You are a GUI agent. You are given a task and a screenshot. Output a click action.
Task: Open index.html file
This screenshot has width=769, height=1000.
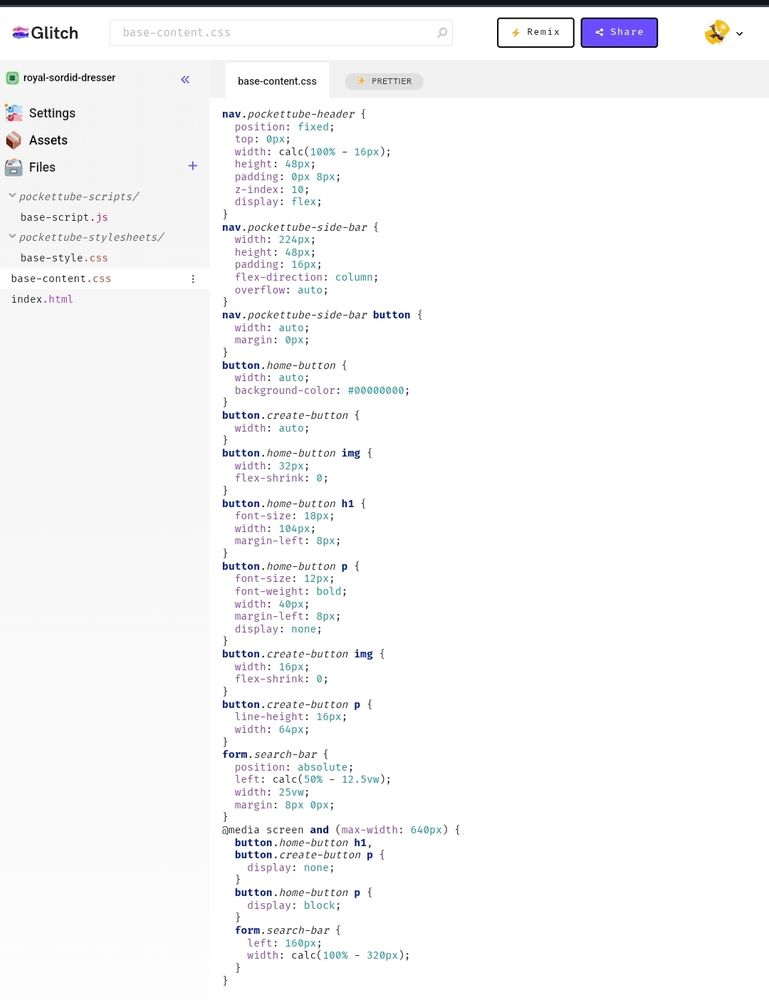point(42,299)
